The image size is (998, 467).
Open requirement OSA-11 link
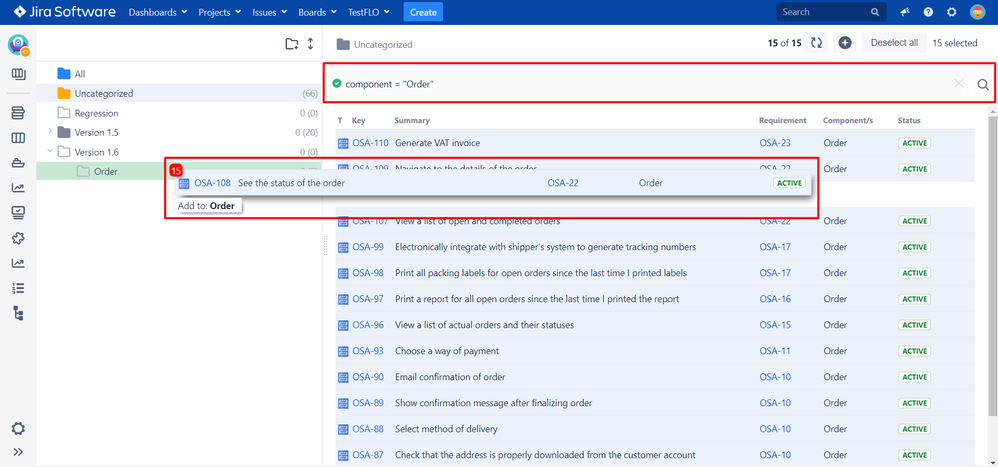point(775,351)
